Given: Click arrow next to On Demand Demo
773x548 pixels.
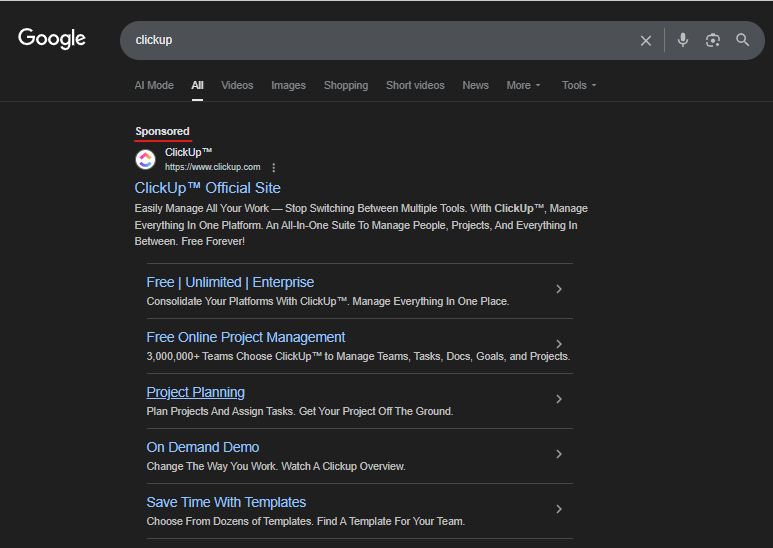Looking at the screenshot, I should (x=558, y=454).
